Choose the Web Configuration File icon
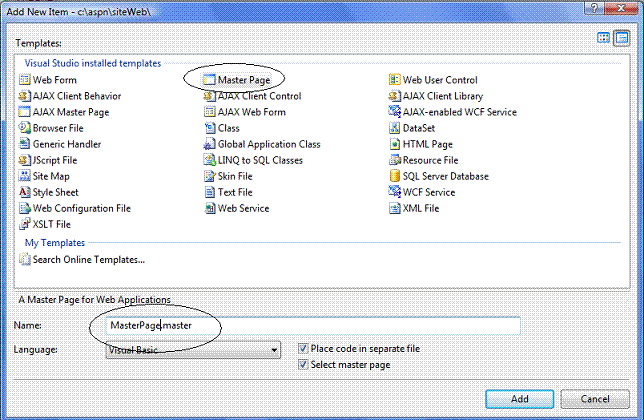 25,208
